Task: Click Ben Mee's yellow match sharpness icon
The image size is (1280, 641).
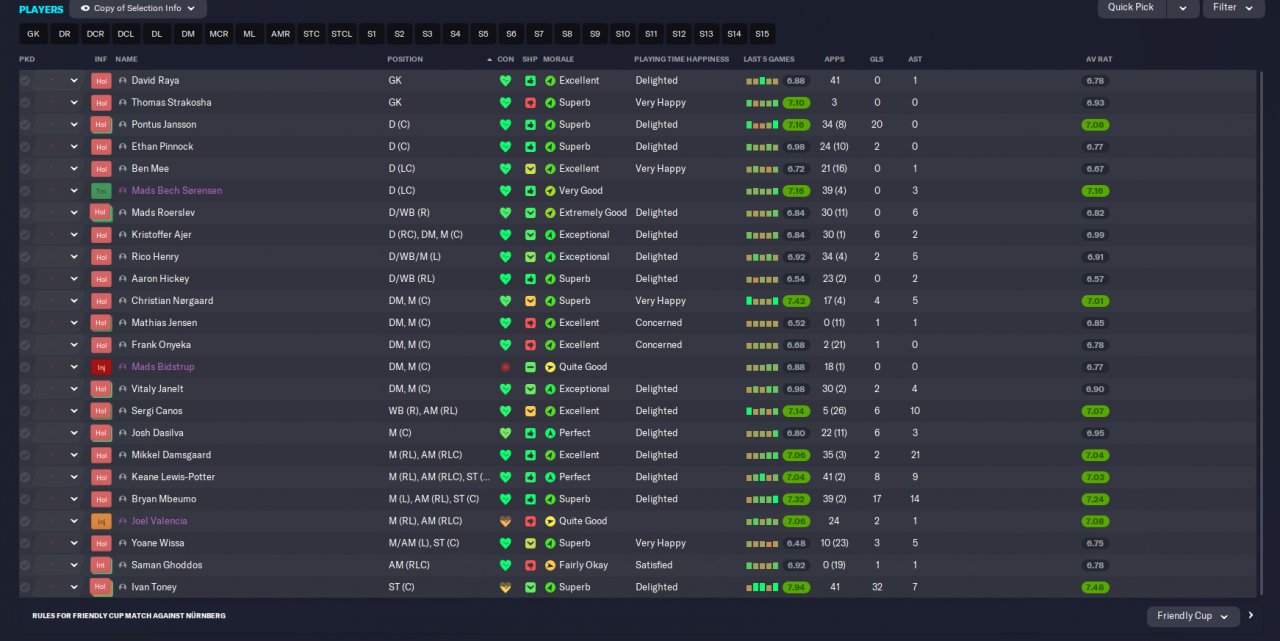Action: [x=530, y=168]
